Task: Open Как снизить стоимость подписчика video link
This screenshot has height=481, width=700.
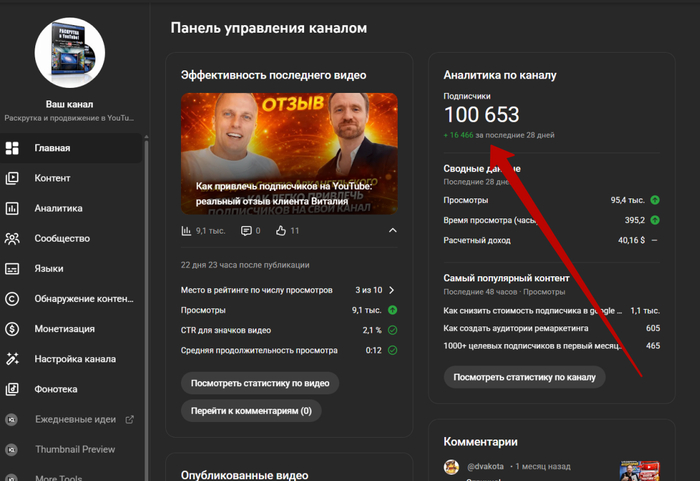Action: (x=532, y=311)
